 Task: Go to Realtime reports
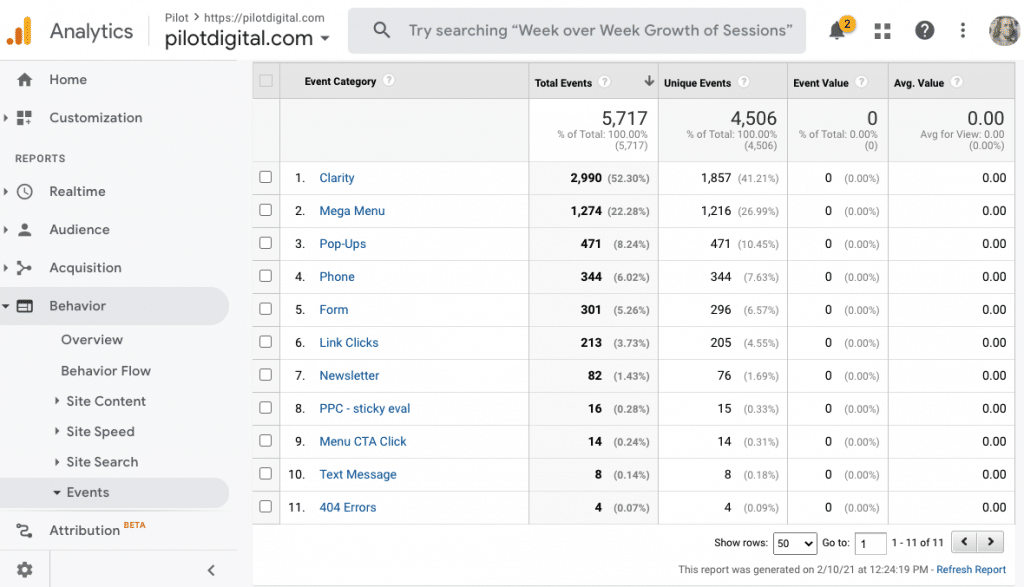[x=77, y=192]
